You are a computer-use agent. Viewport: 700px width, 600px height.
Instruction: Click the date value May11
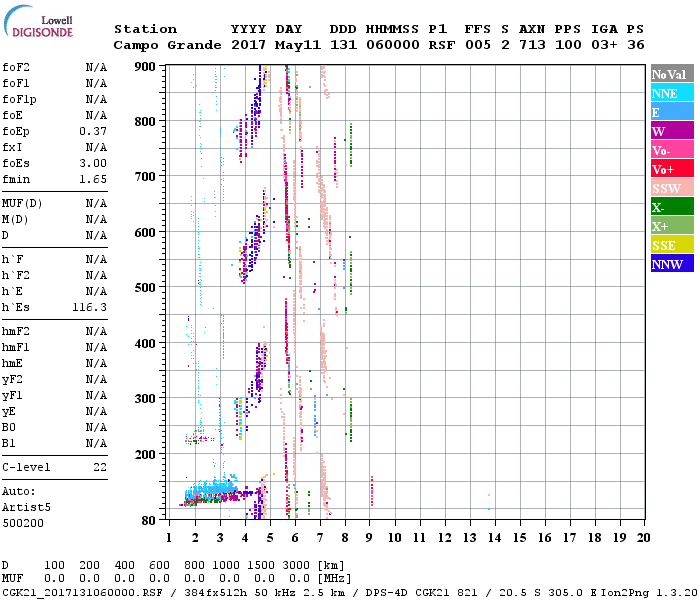(298, 45)
